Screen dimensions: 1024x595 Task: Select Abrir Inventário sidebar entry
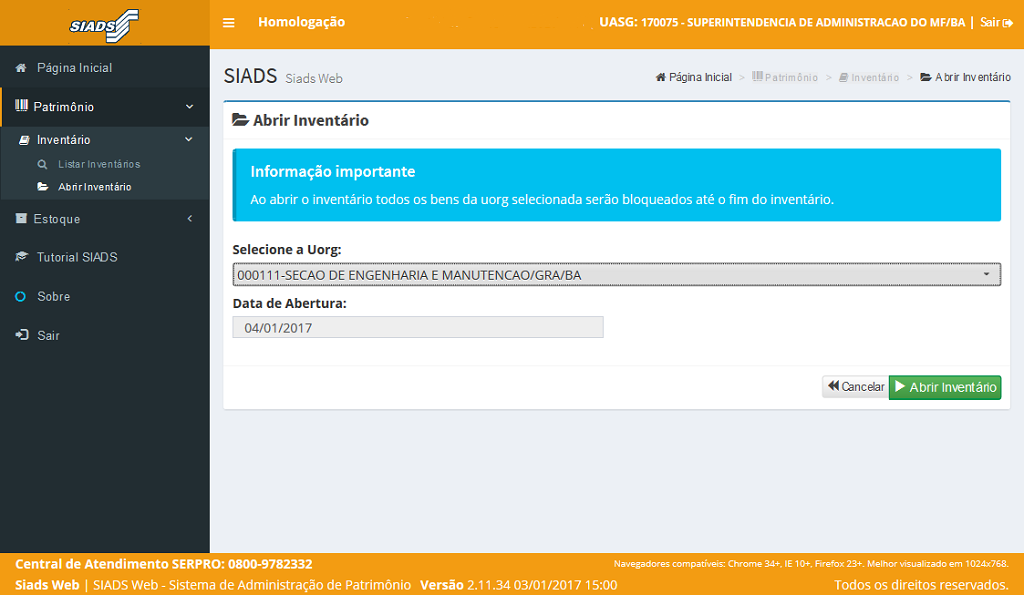95,187
